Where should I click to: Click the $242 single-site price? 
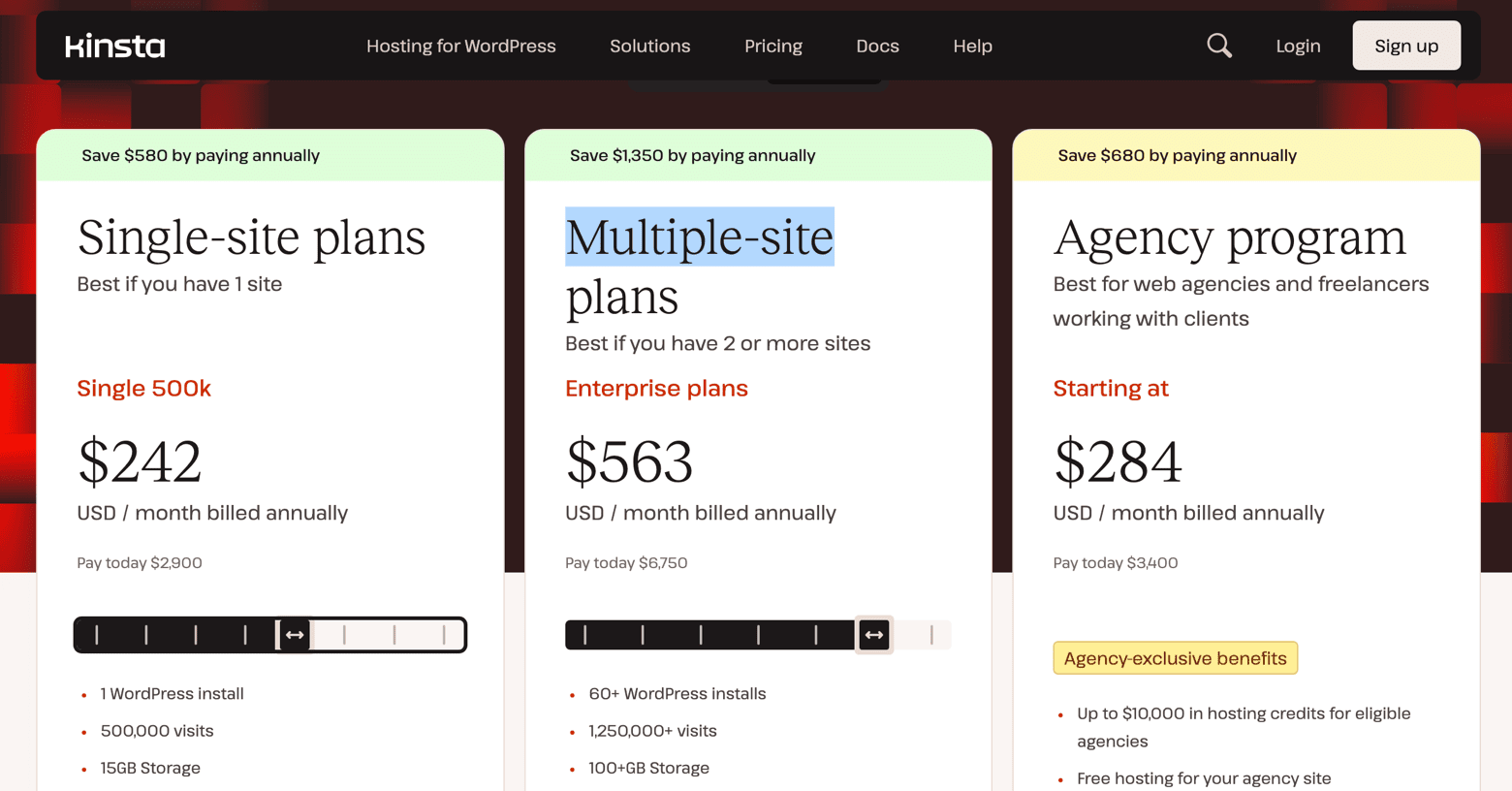click(140, 461)
